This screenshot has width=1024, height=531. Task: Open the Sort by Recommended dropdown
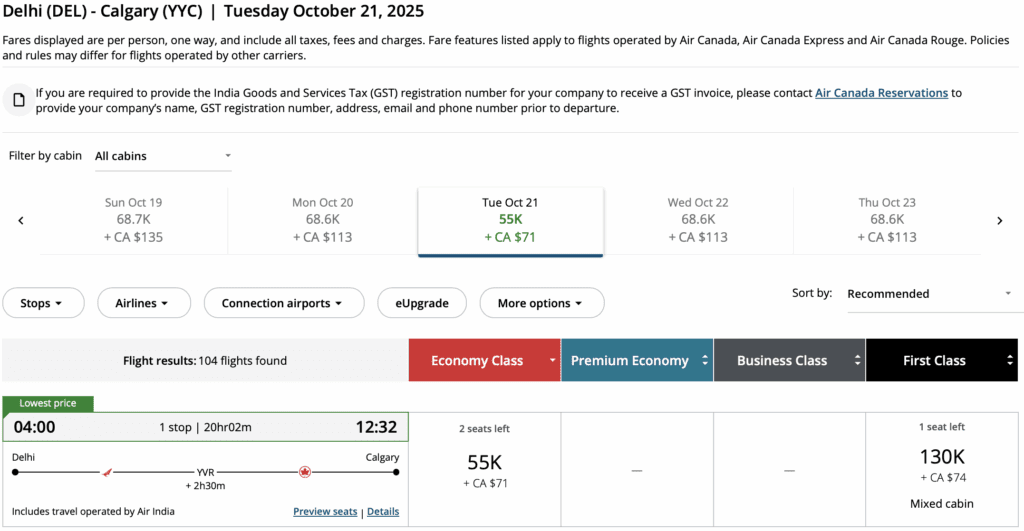(929, 294)
